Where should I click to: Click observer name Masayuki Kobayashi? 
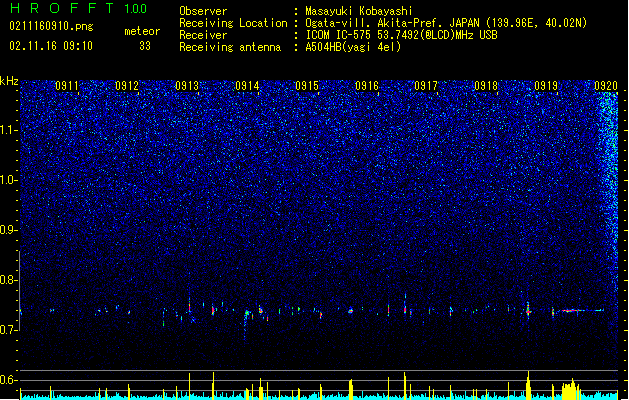(359, 11)
